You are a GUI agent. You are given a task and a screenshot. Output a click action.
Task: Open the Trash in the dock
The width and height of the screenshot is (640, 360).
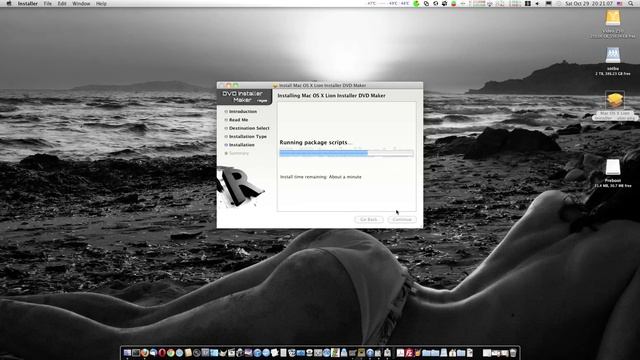click(x=513, y=353)
